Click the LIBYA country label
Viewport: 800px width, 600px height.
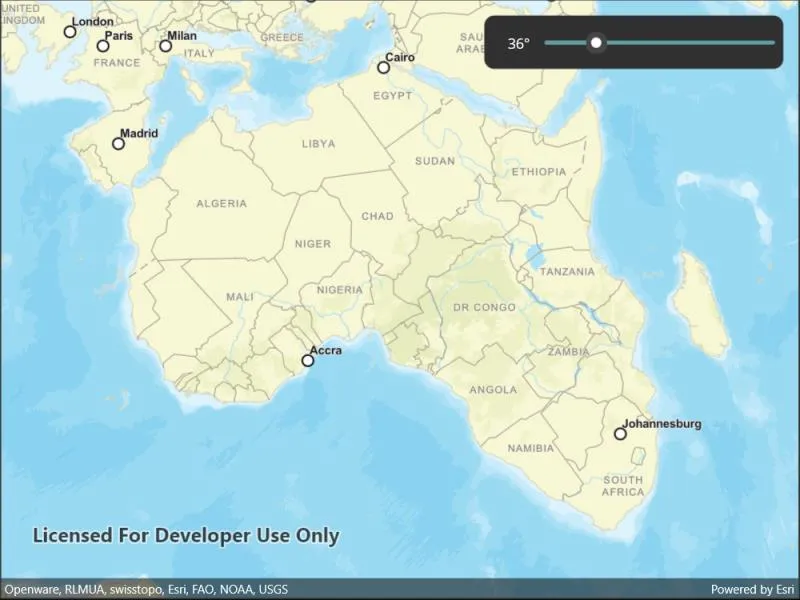coord(318,144)
